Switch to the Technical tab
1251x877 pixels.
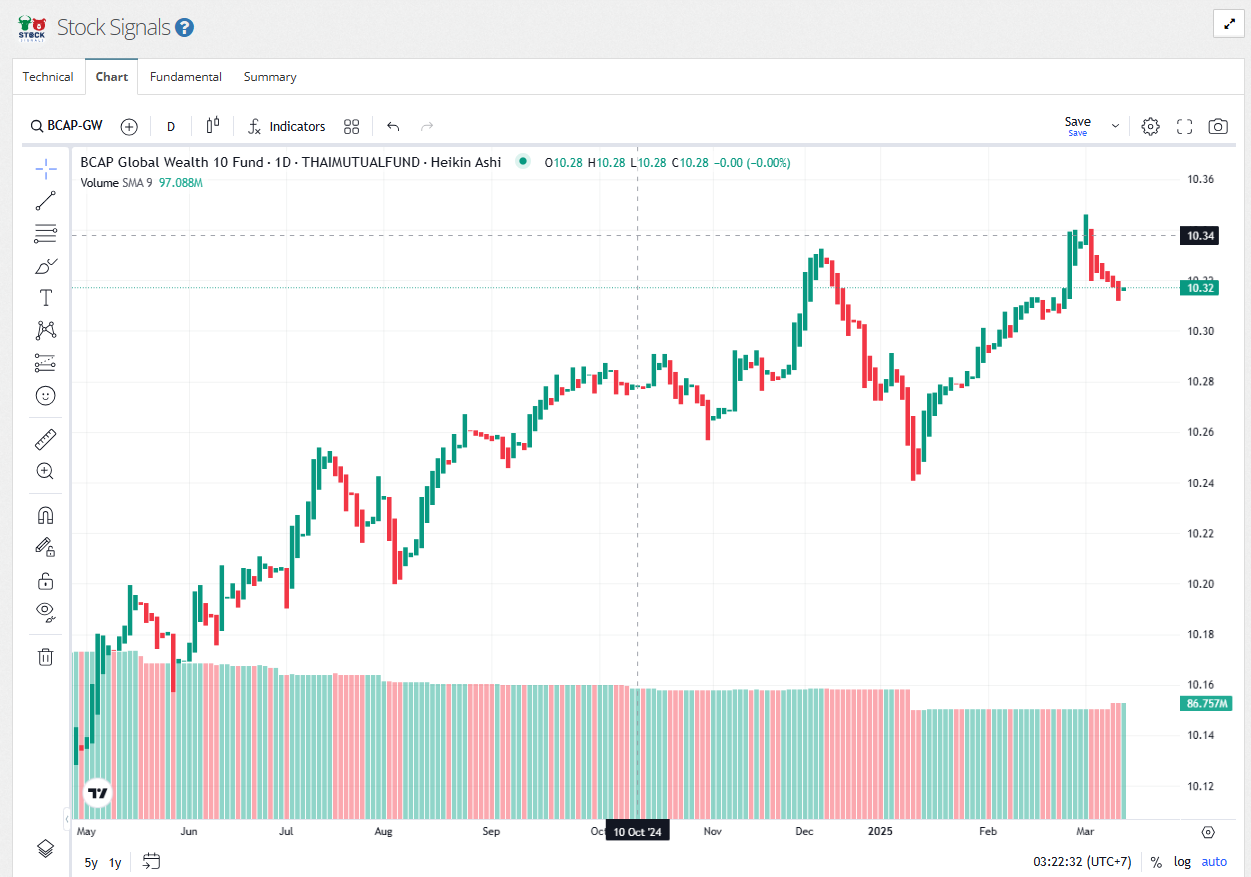coord(48,77)
